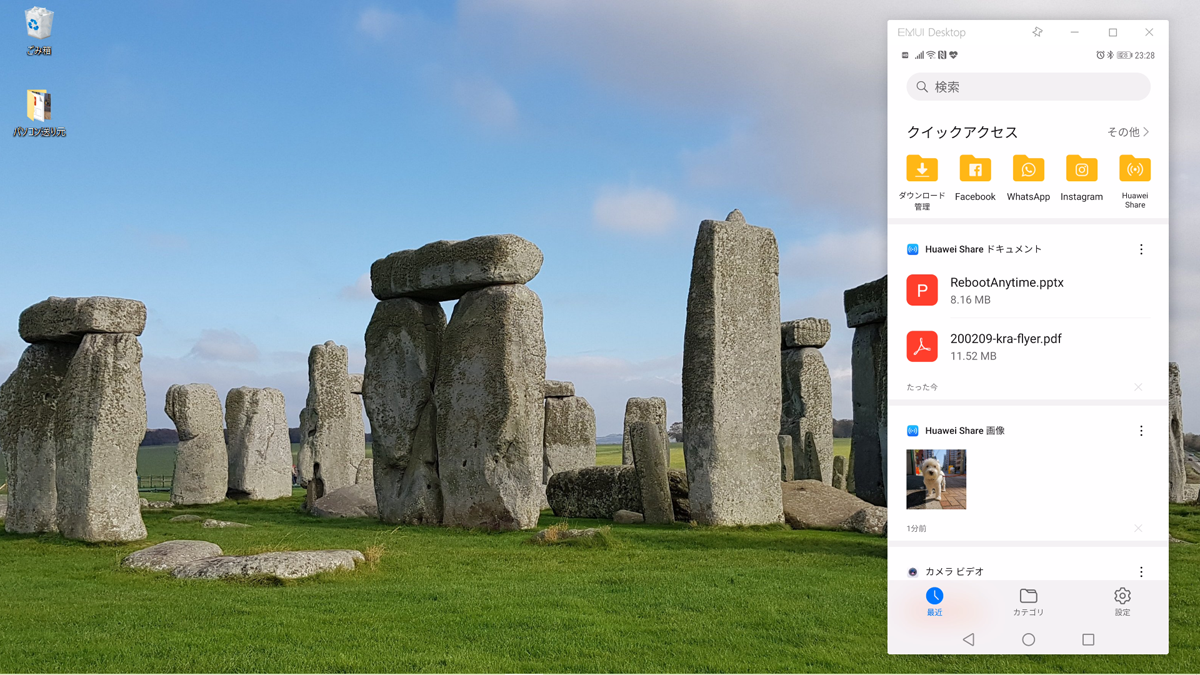Select the パソコン送り元 desktop folder

[x=39, y=113]
